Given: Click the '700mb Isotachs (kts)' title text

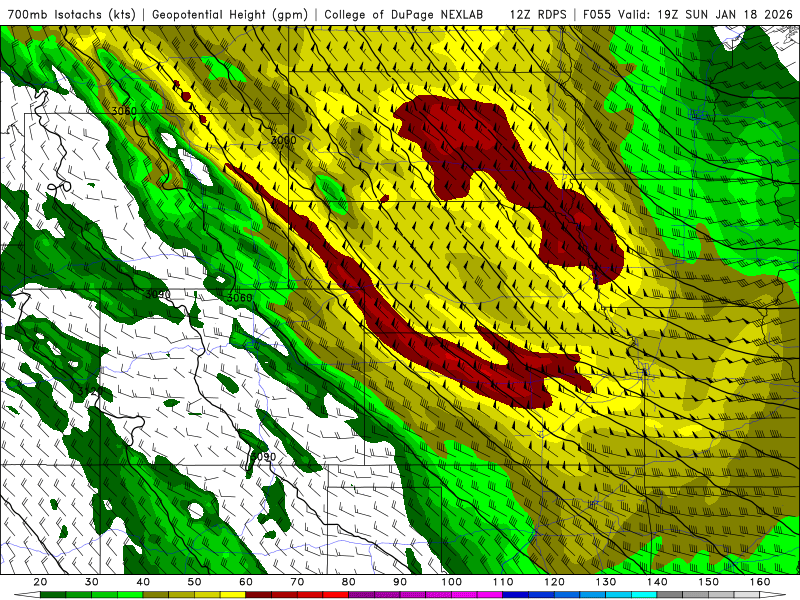Looking at the screenshot, I should coord(71,14).
